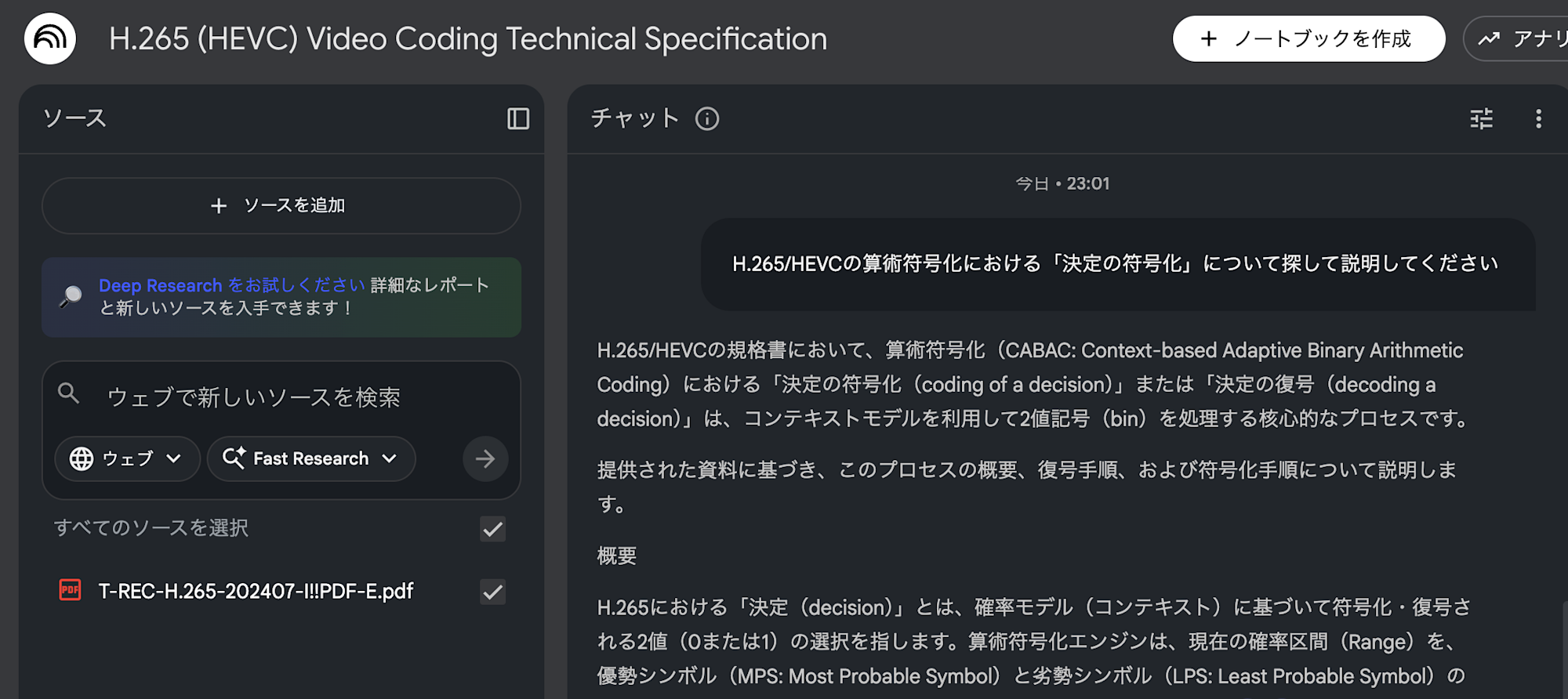Click the NotebookLM logo icon

click(x=50, y=39)
